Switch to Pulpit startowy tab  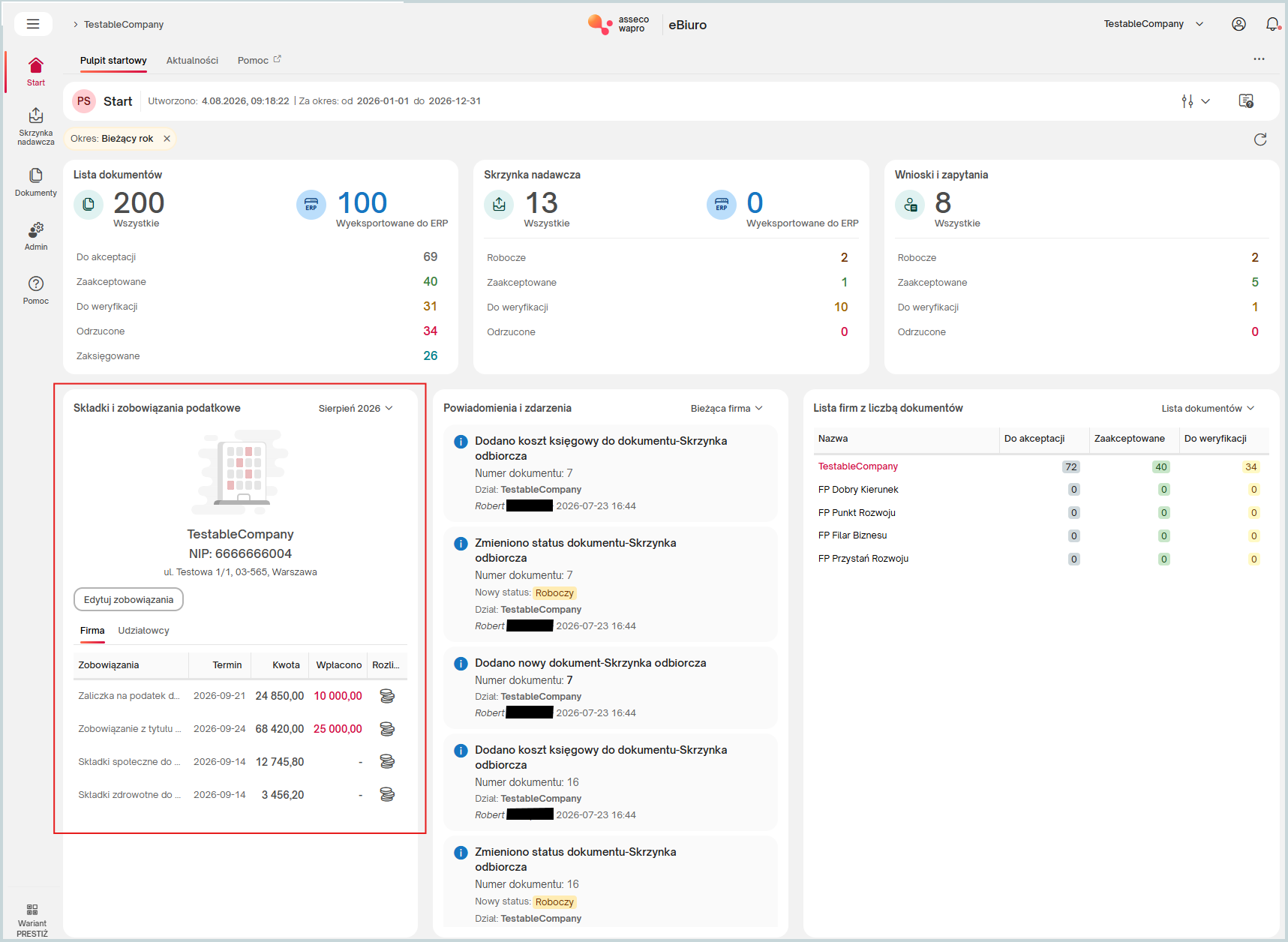pos(113,61)
